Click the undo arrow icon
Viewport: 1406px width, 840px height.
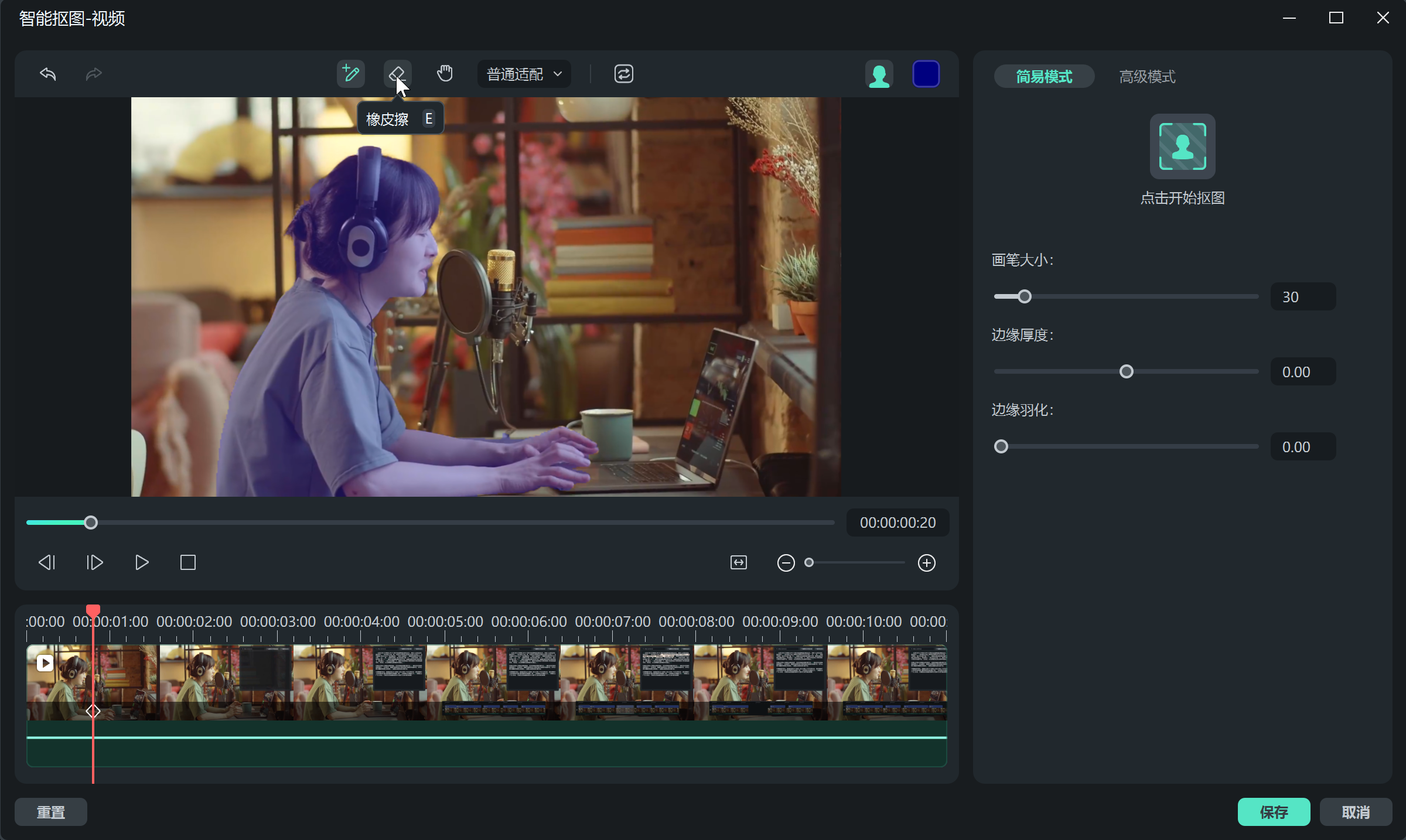tap(48, 74)
